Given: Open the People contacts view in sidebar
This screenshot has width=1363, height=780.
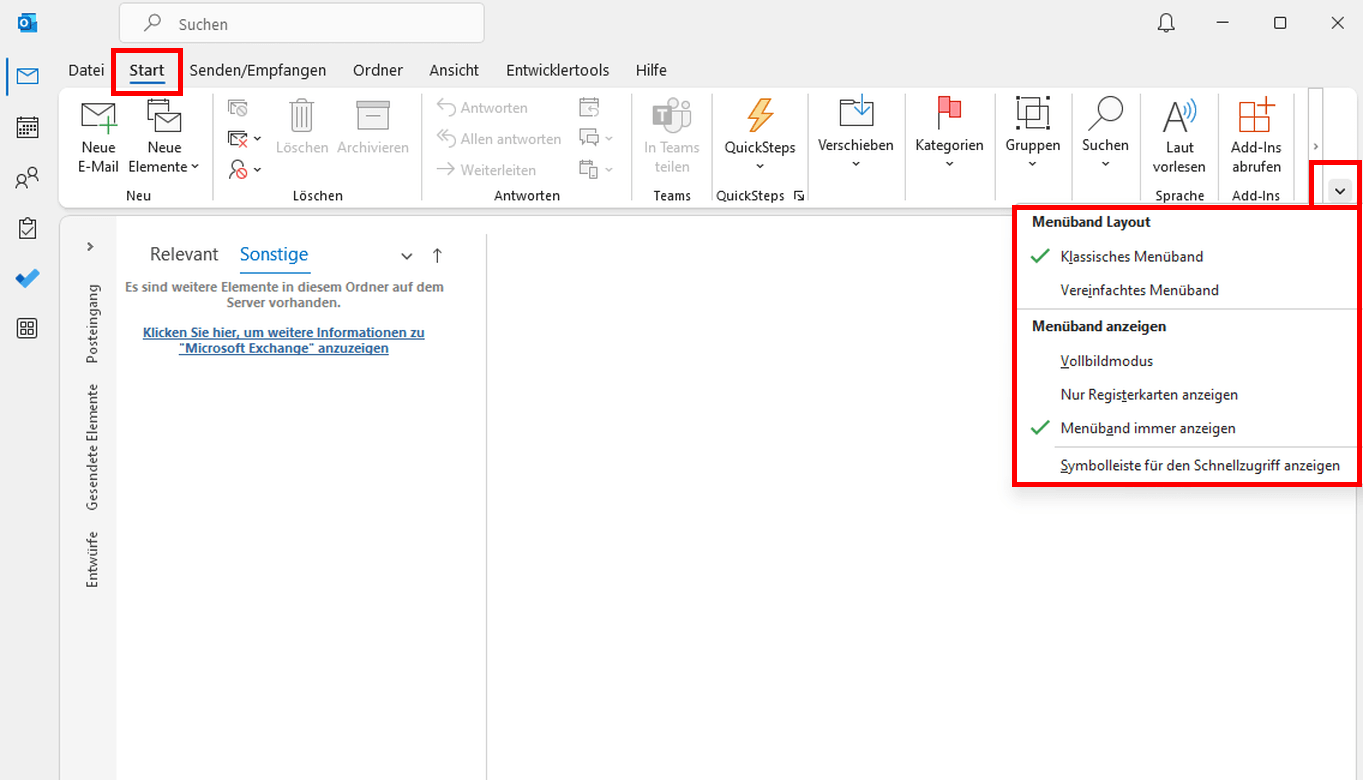Looking at the screenshot, I should point(27,179).
